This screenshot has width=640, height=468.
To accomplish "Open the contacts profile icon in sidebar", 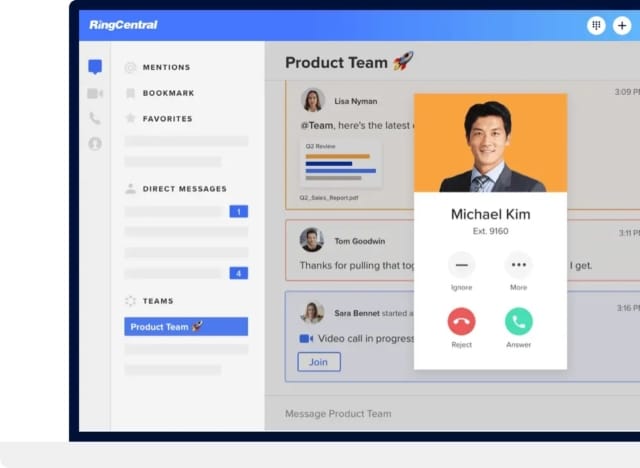I will pyautogui.click(x=95, y=143).
